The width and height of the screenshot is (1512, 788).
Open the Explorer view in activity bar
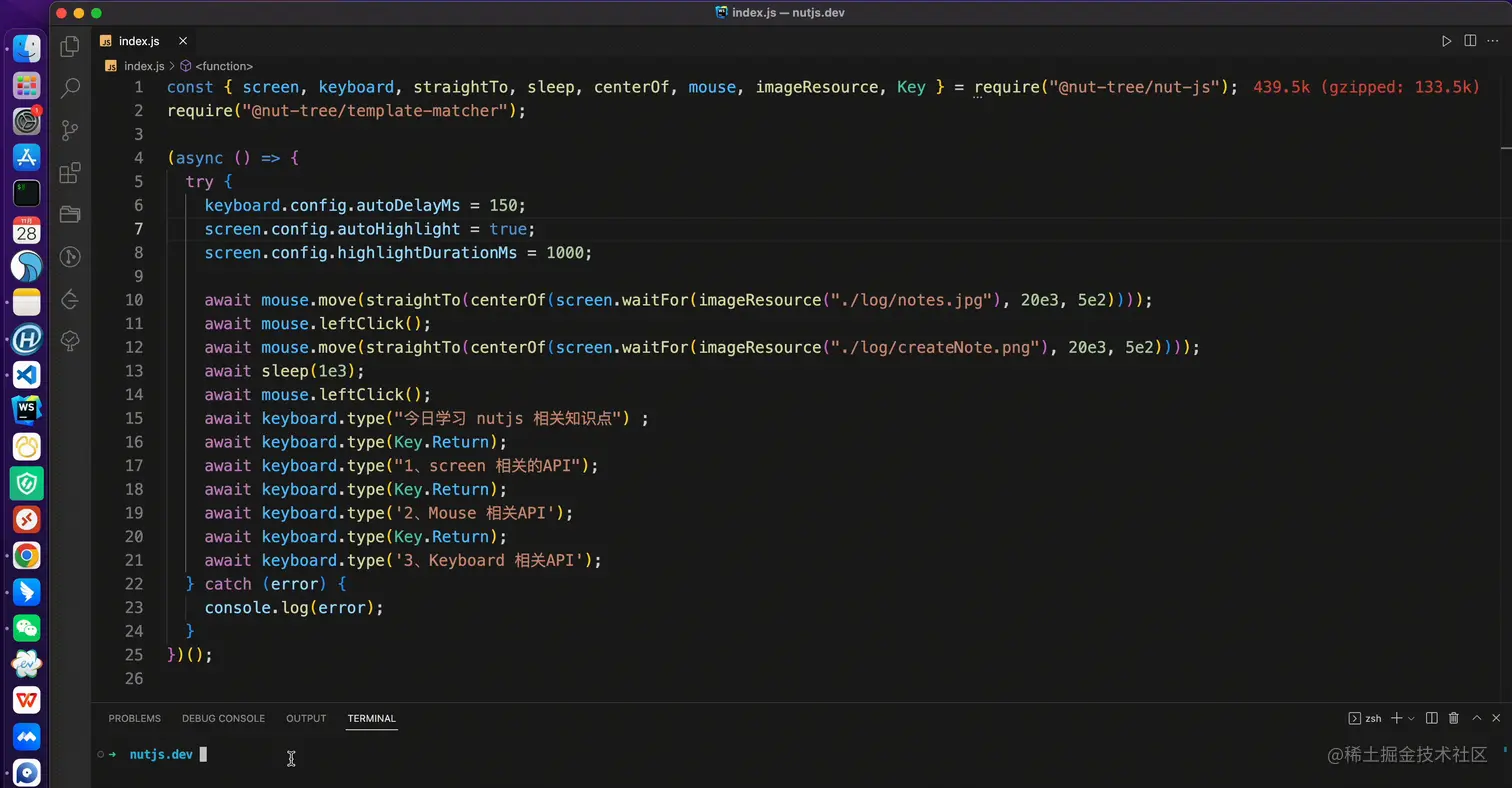click(x=70, y=46)
